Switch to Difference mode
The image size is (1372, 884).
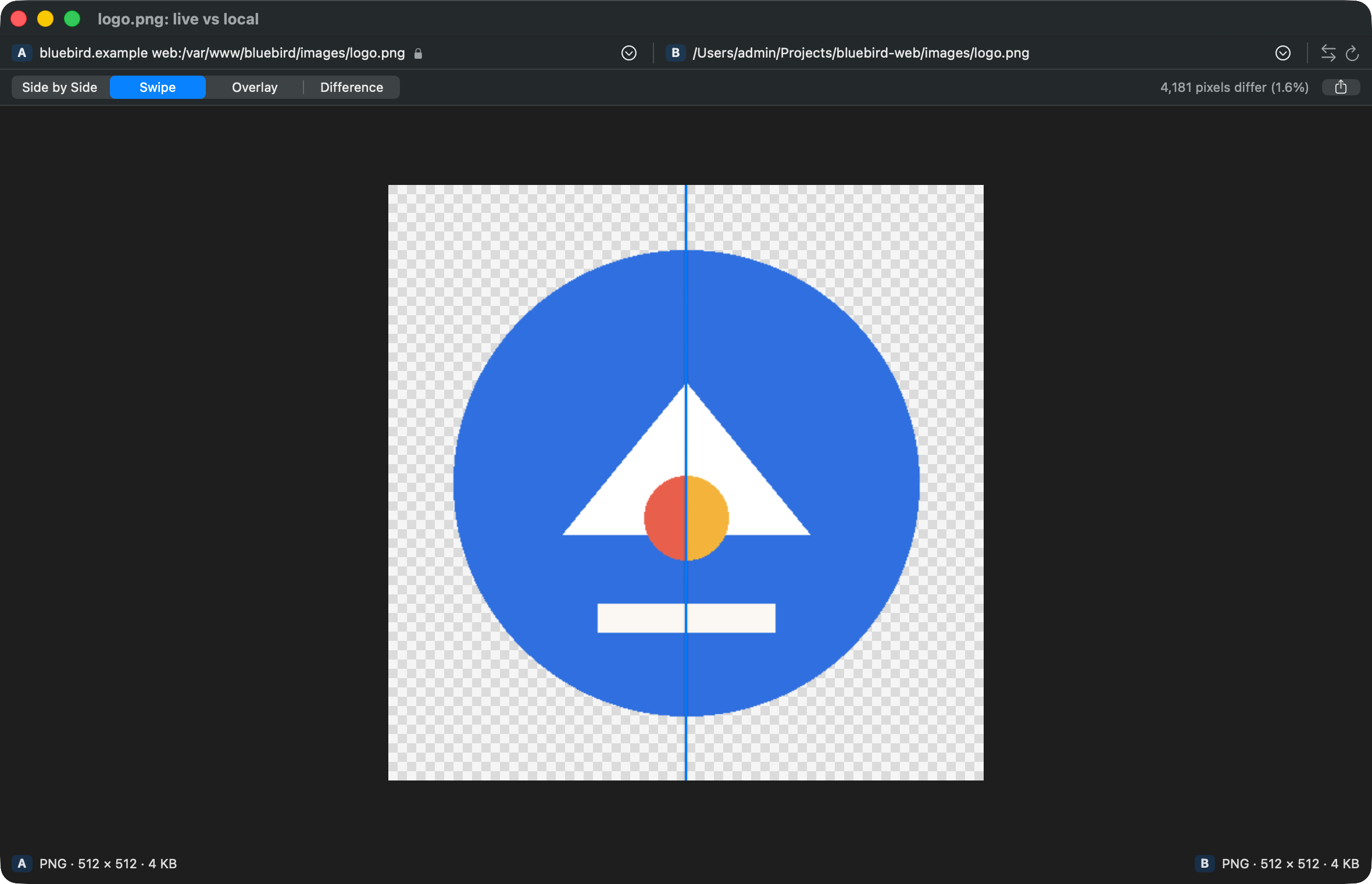tap(352, 87)
